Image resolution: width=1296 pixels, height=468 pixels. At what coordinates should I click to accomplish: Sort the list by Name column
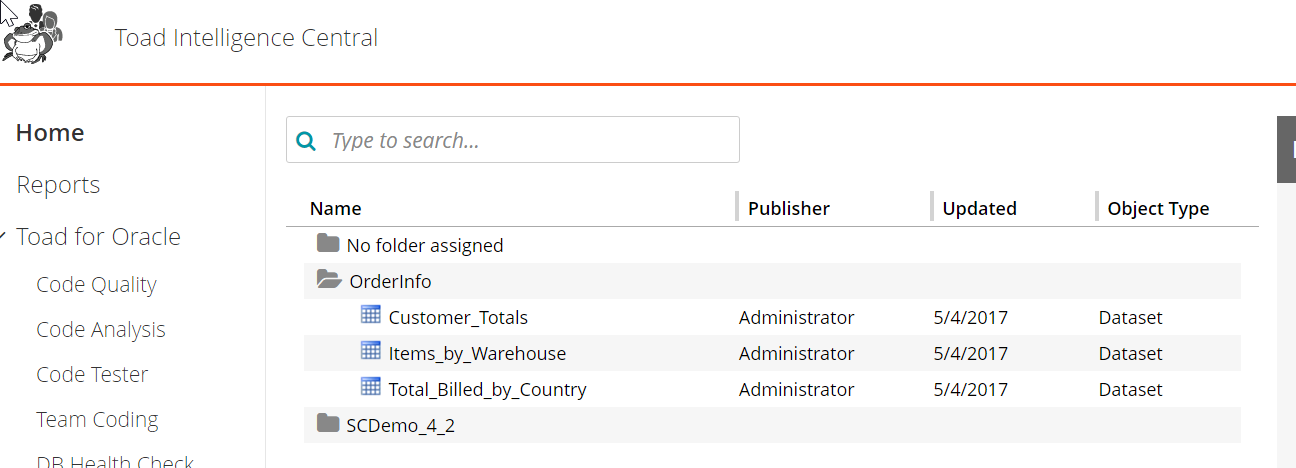pyautogui.click(x=336, y=209)
